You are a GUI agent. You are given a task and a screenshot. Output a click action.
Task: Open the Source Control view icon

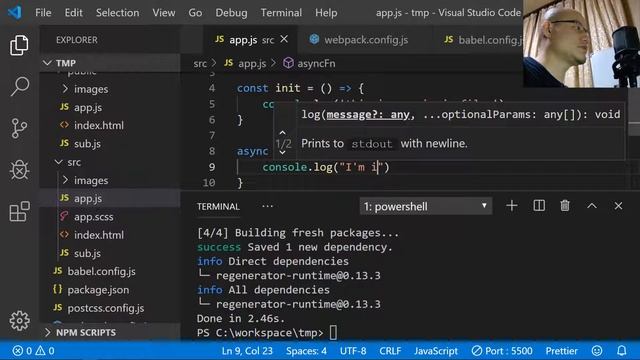(x=19, y=128)
